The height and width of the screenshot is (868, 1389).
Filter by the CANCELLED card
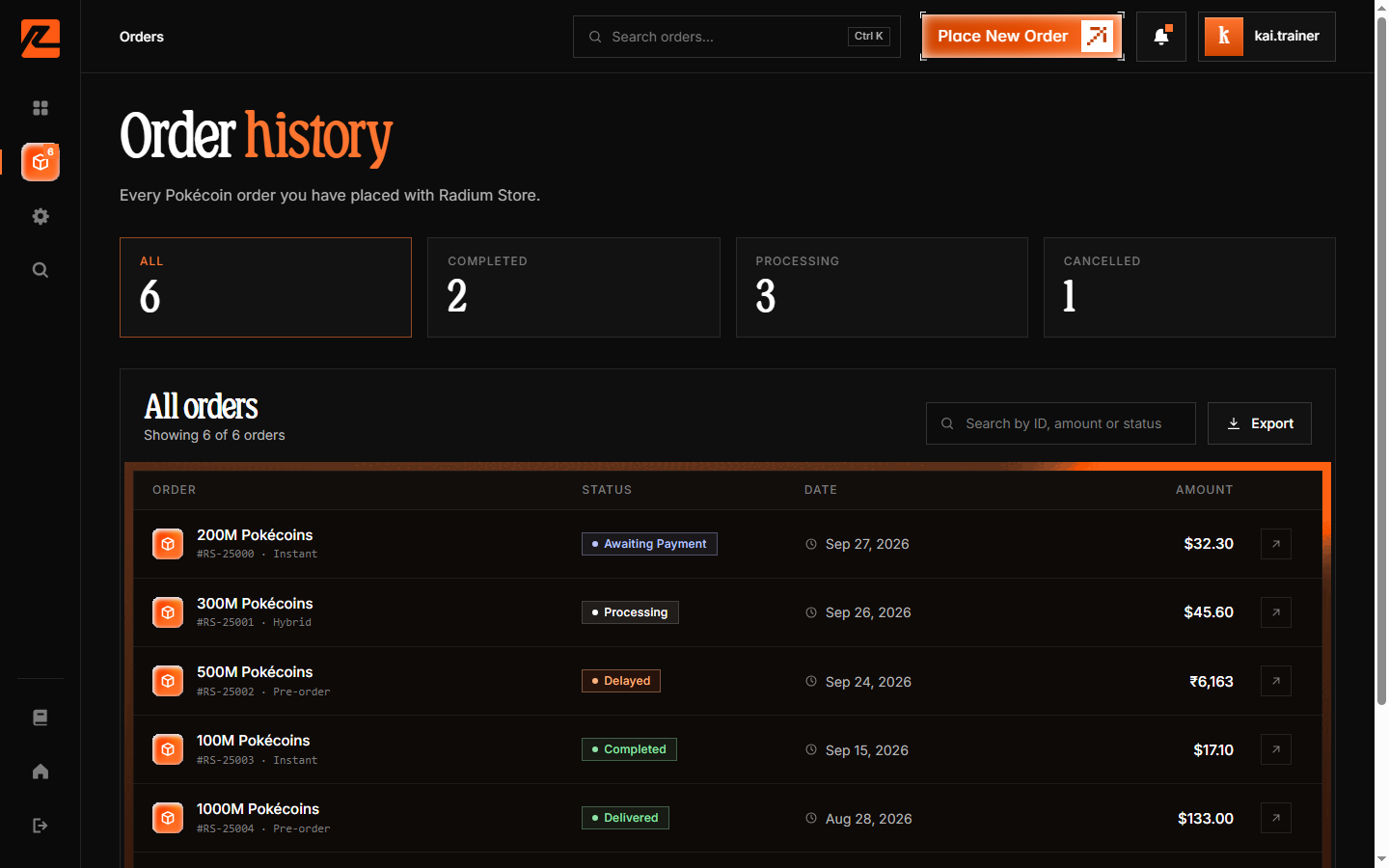point(1189,287)
